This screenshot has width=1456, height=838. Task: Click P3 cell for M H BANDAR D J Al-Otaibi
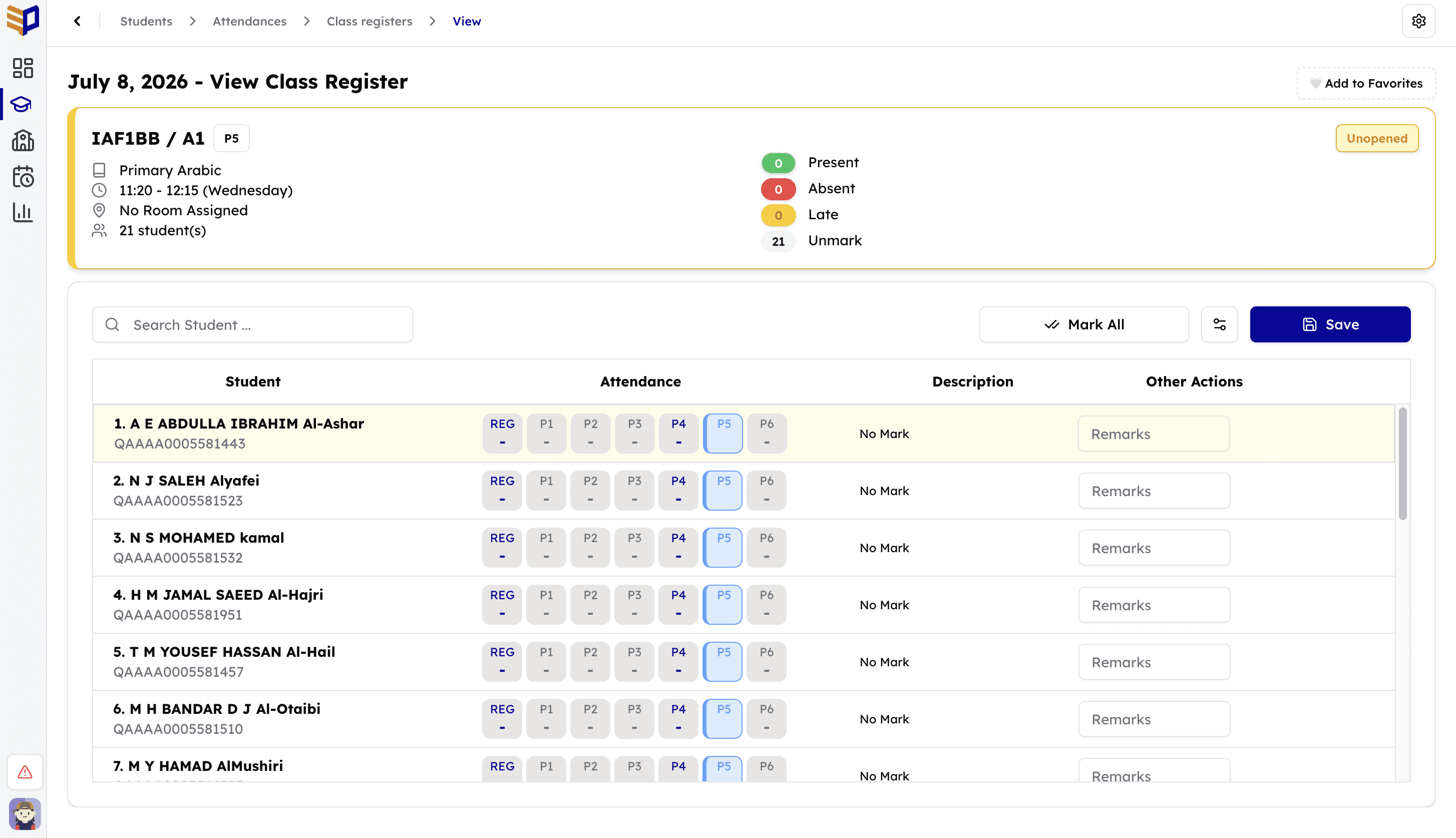click(x=634, y=718)
